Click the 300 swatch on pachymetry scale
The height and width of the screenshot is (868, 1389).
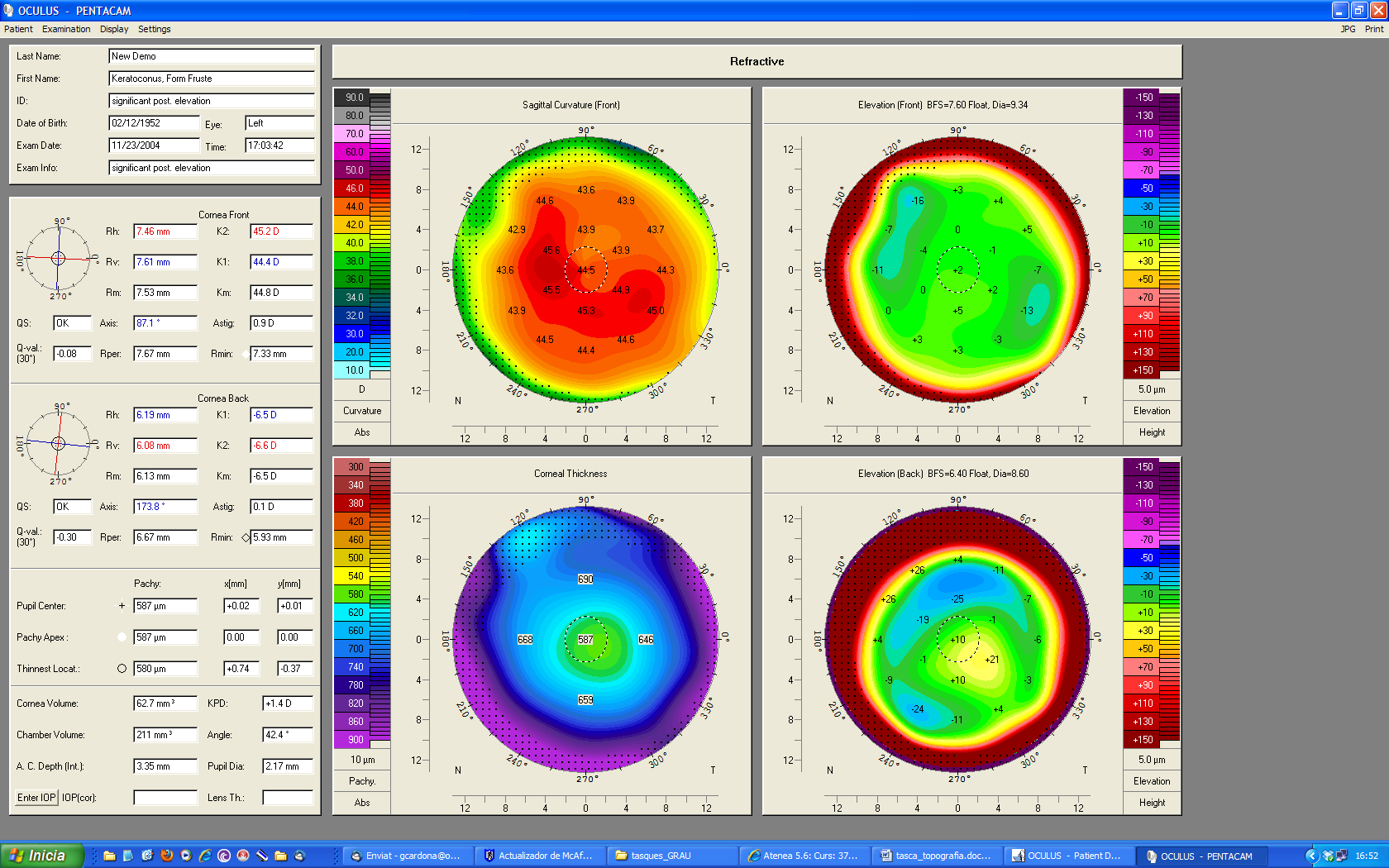pos(351,467)
